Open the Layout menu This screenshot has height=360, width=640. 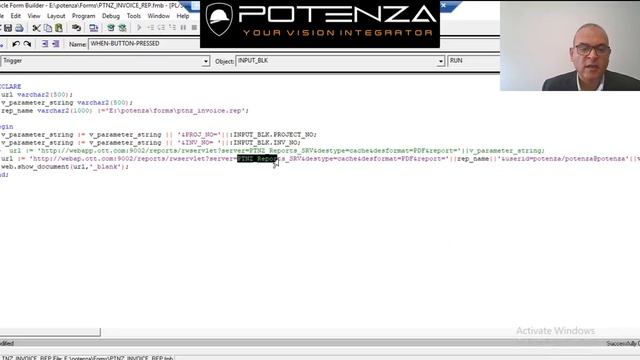click(x=56, y=16)
